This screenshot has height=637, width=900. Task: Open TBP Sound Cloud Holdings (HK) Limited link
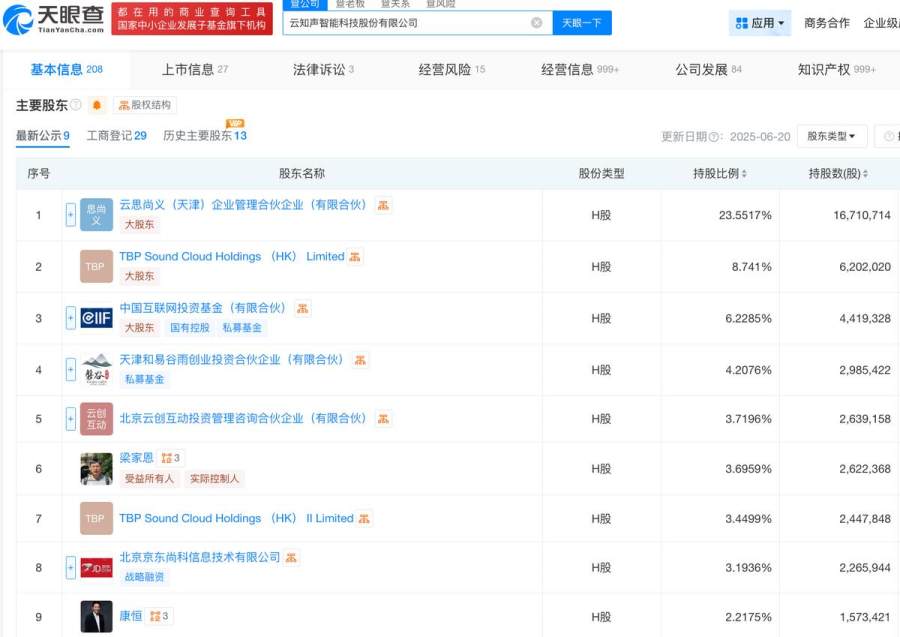click(232, 257)
